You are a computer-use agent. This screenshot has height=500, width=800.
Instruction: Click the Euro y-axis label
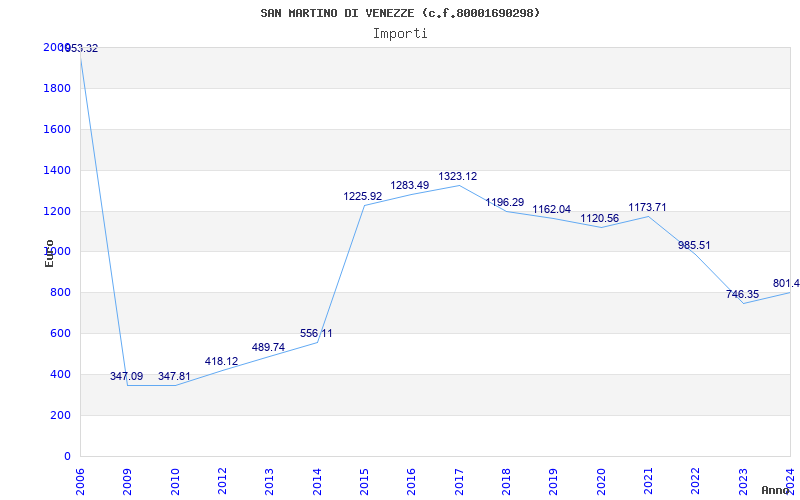coord(49,253)
